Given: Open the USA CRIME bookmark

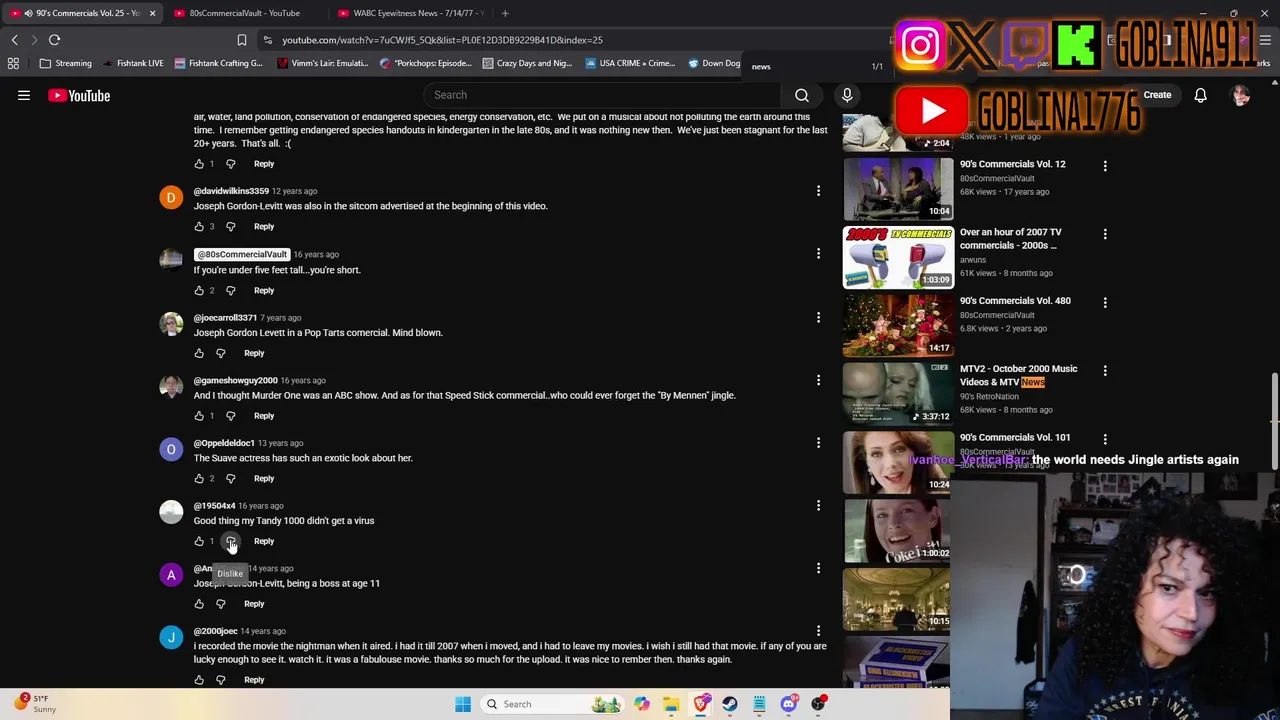Looking at the screenshot, I should [630, 63].
